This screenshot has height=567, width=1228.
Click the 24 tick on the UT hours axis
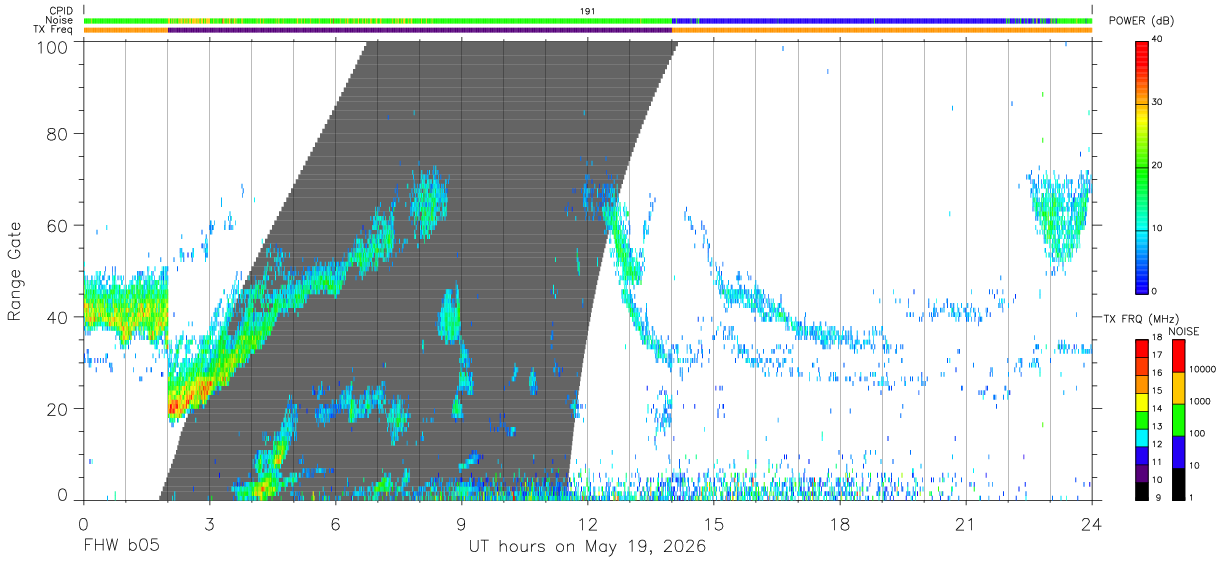(x=1091, y=523)
